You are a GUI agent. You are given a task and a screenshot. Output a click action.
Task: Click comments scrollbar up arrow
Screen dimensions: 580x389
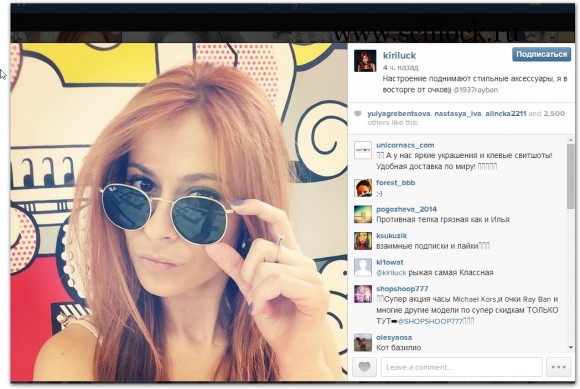coord(570,140)
